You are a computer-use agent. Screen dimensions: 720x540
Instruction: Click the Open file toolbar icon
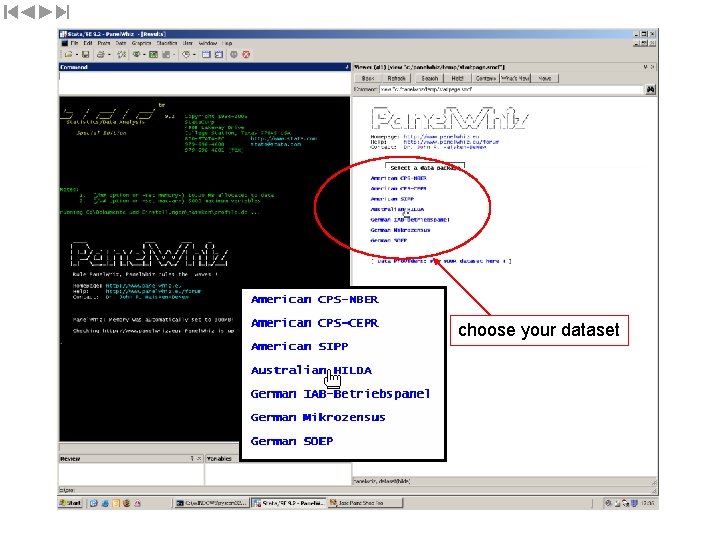click(x=69, y=55)
